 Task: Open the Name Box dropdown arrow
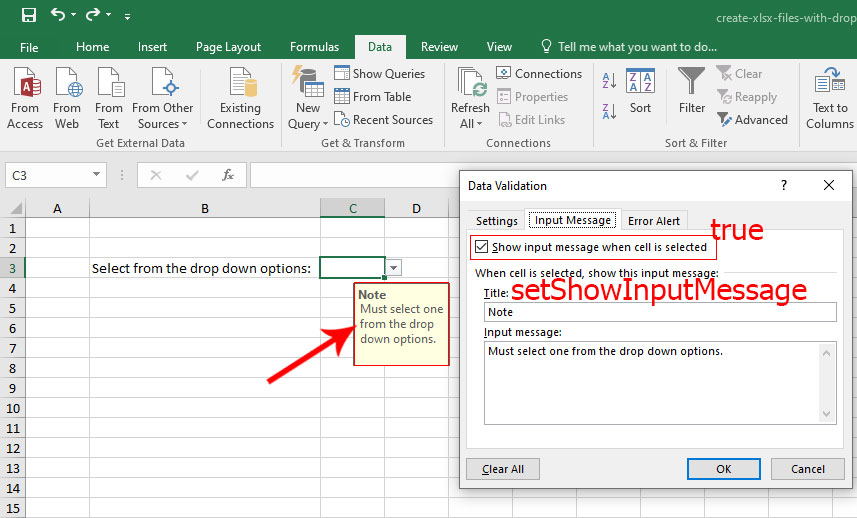click(x=96, y=174)
